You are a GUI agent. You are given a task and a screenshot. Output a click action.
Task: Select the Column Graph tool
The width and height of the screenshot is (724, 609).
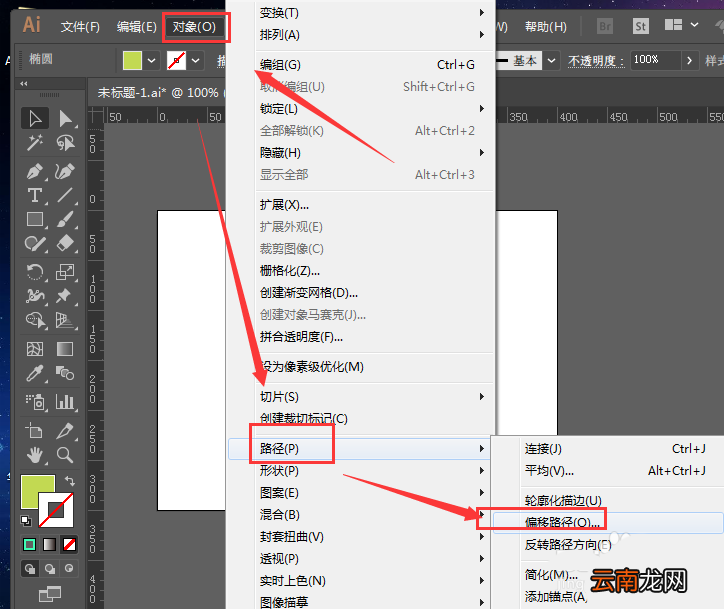point(65,402)
